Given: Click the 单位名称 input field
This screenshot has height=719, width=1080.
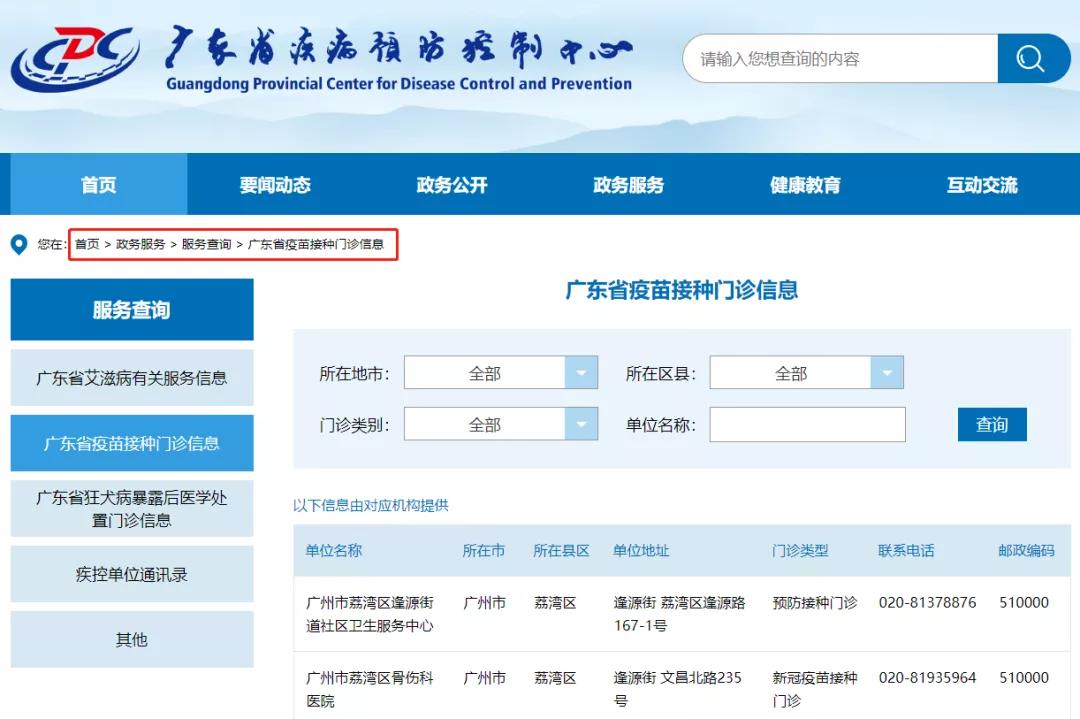Looking at the screenshot, I should point(805,424).
